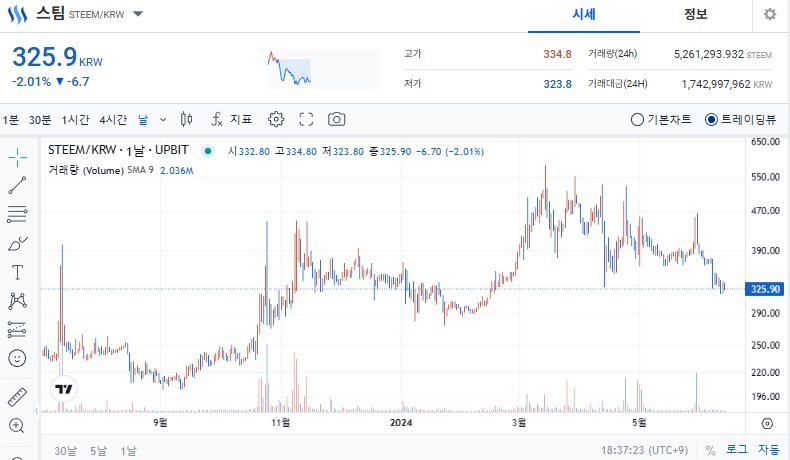This screenshot has height=460, width=790.
Task: Select the 1시간 chart interval
Action: pos(76,119)
